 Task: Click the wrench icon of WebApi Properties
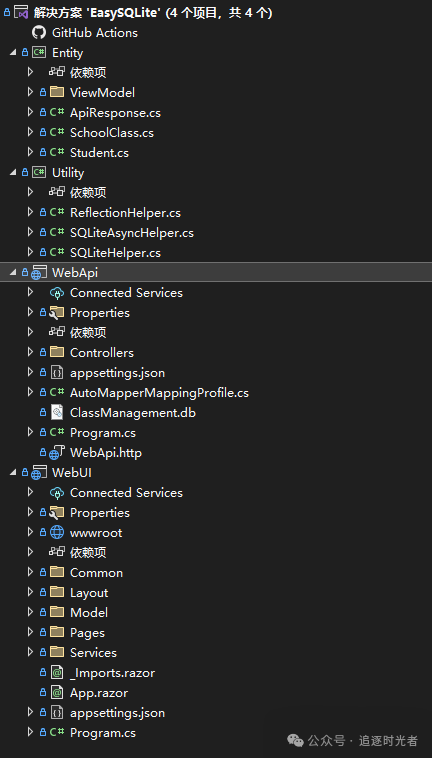pyautogui.click(x=57, y=313)
